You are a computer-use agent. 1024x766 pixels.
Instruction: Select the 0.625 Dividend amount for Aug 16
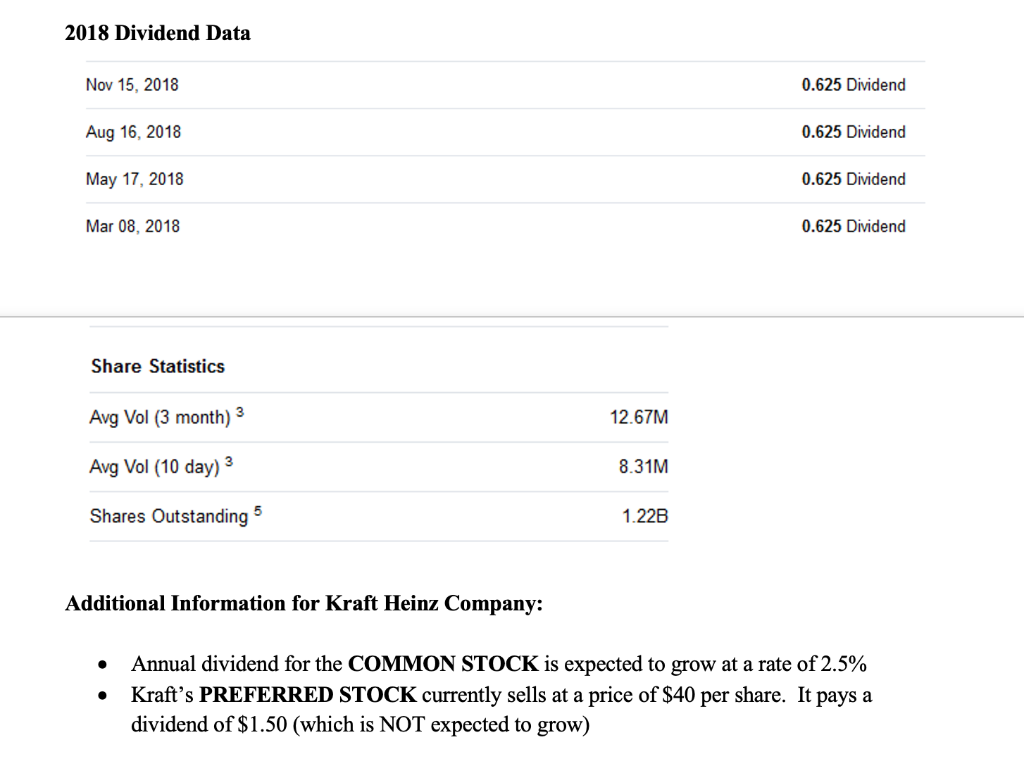click(853, 132)
